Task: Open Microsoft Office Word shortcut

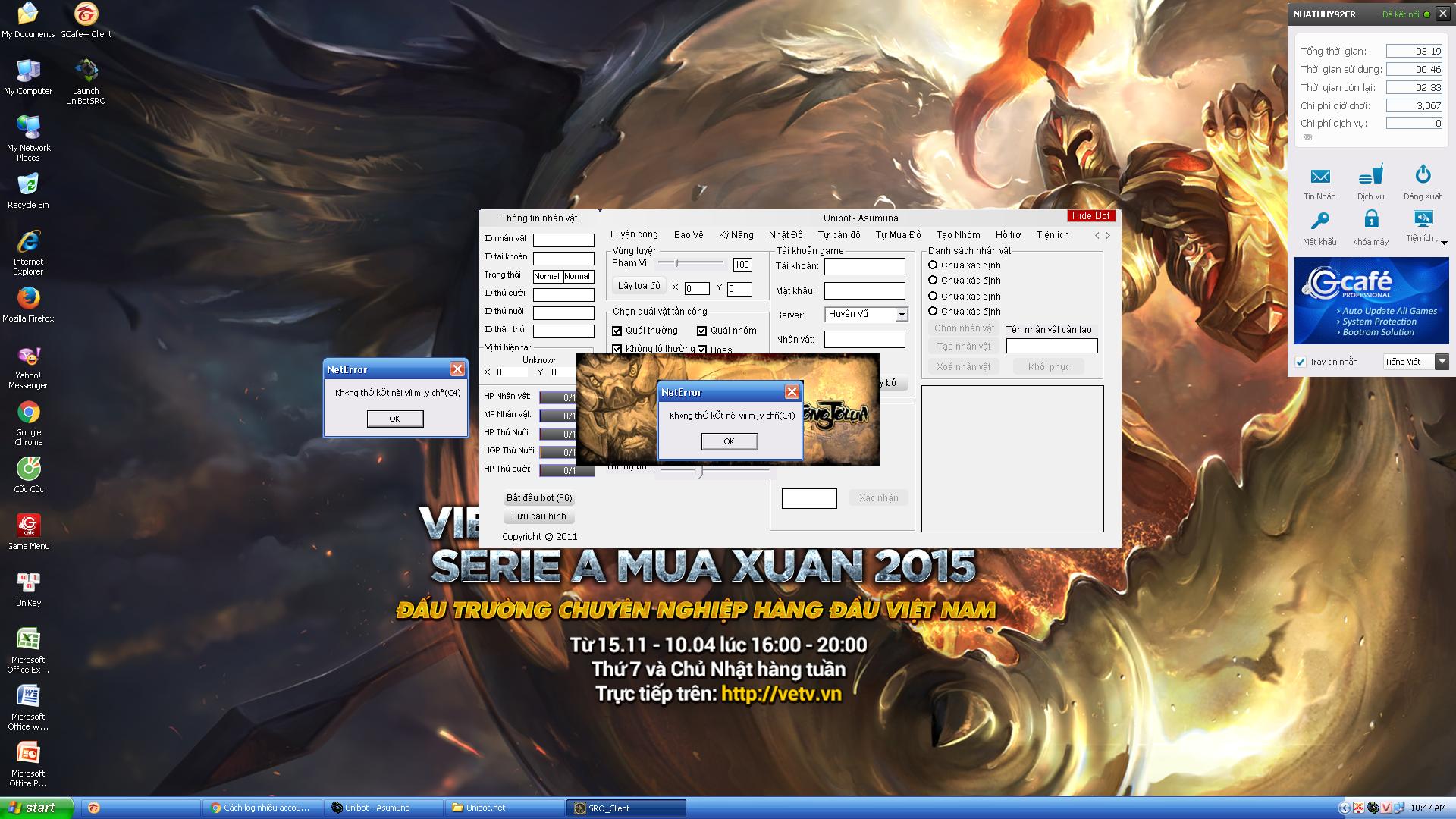Action: coord(28,708)
